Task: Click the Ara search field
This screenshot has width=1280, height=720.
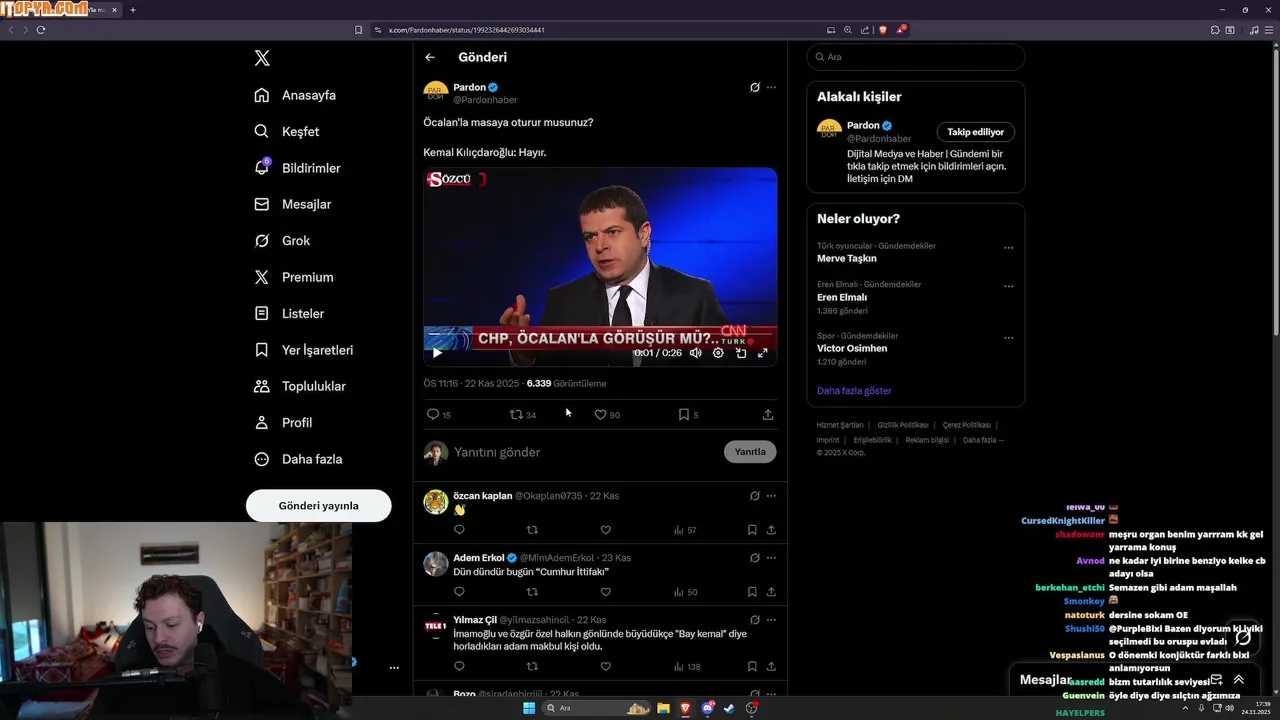Action: coord(916,57)
